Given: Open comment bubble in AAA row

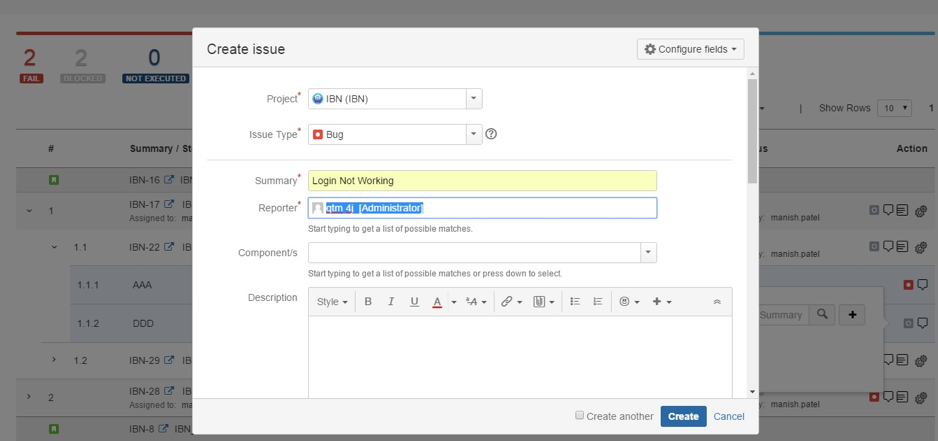Looking at the screenshot, I should pos(922,285).
